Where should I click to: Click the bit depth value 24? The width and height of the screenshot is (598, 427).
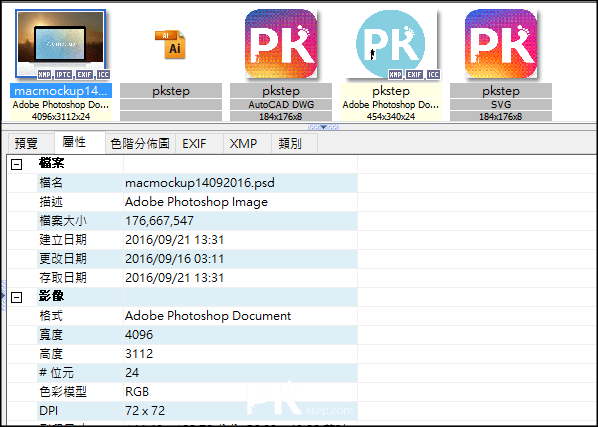(x=132, y=373)
